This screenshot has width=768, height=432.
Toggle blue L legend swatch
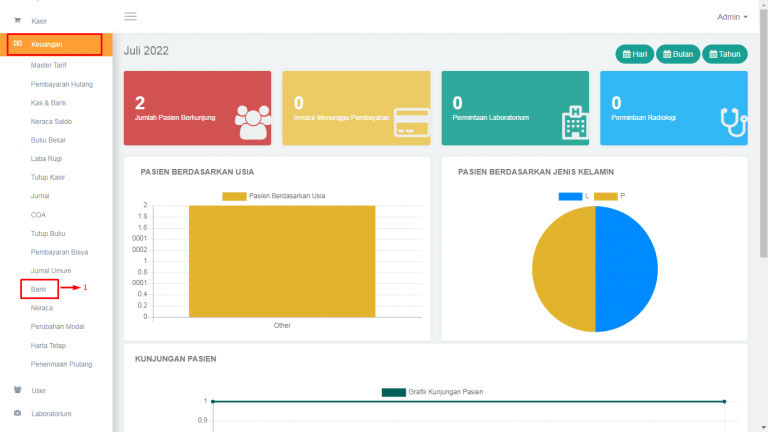pos(570,196)
